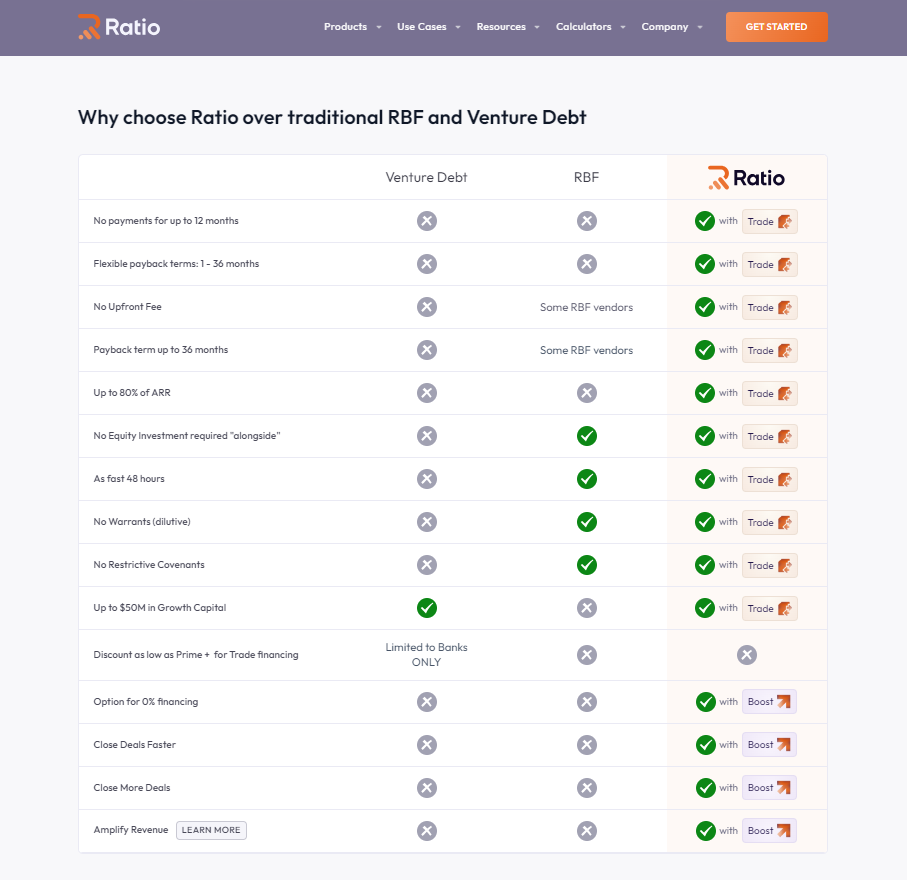Click the Trade badge in No Equity Investment row
The image size is (907, 880).
(769, 436)
